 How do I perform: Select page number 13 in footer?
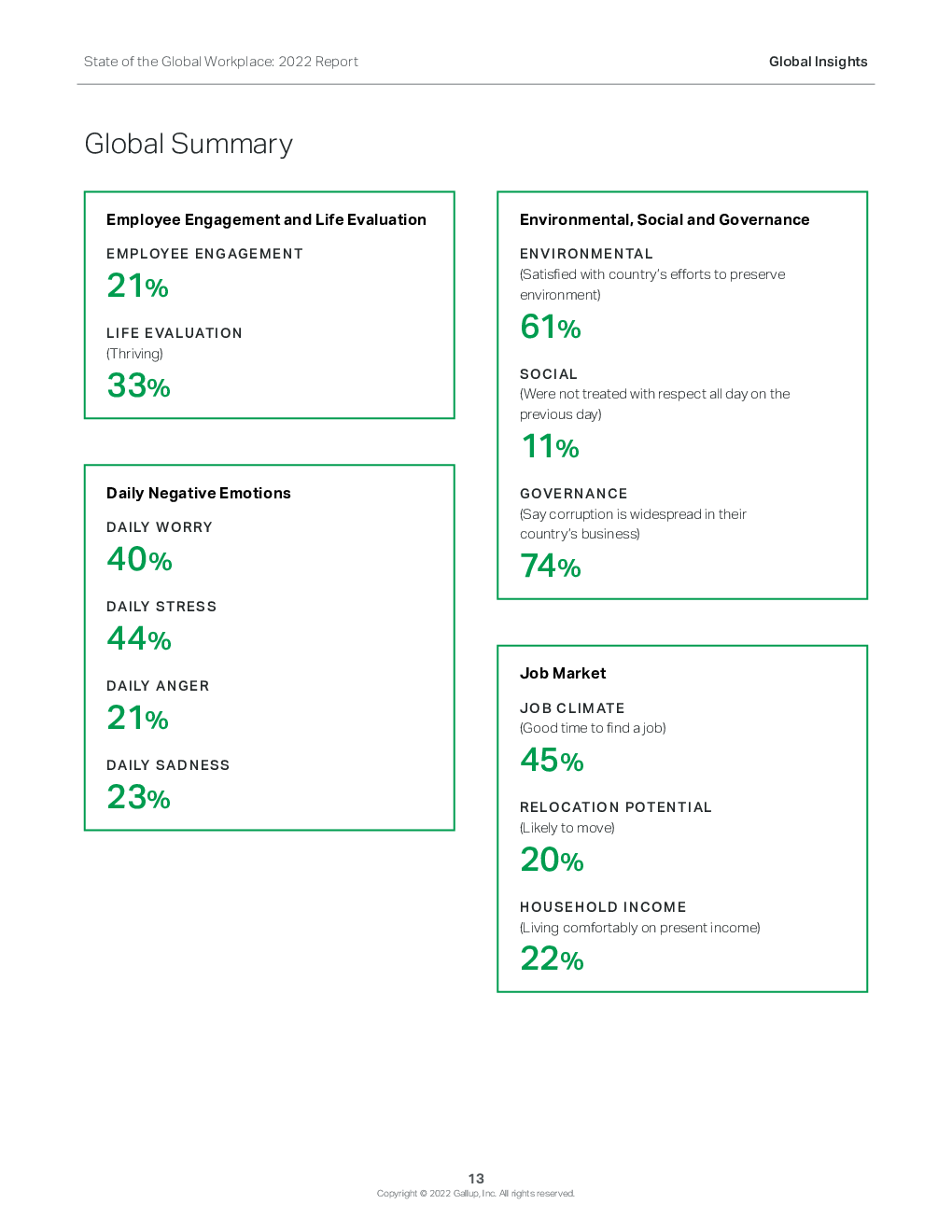[476, 1179]
